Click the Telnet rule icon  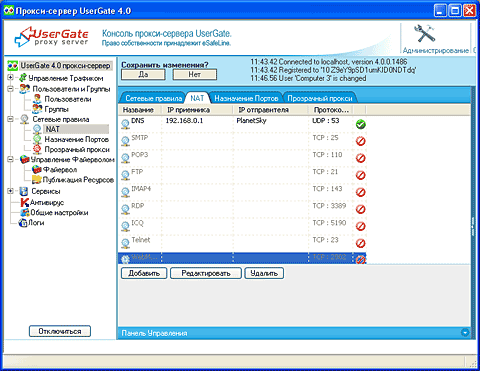(x=125, y=243)
